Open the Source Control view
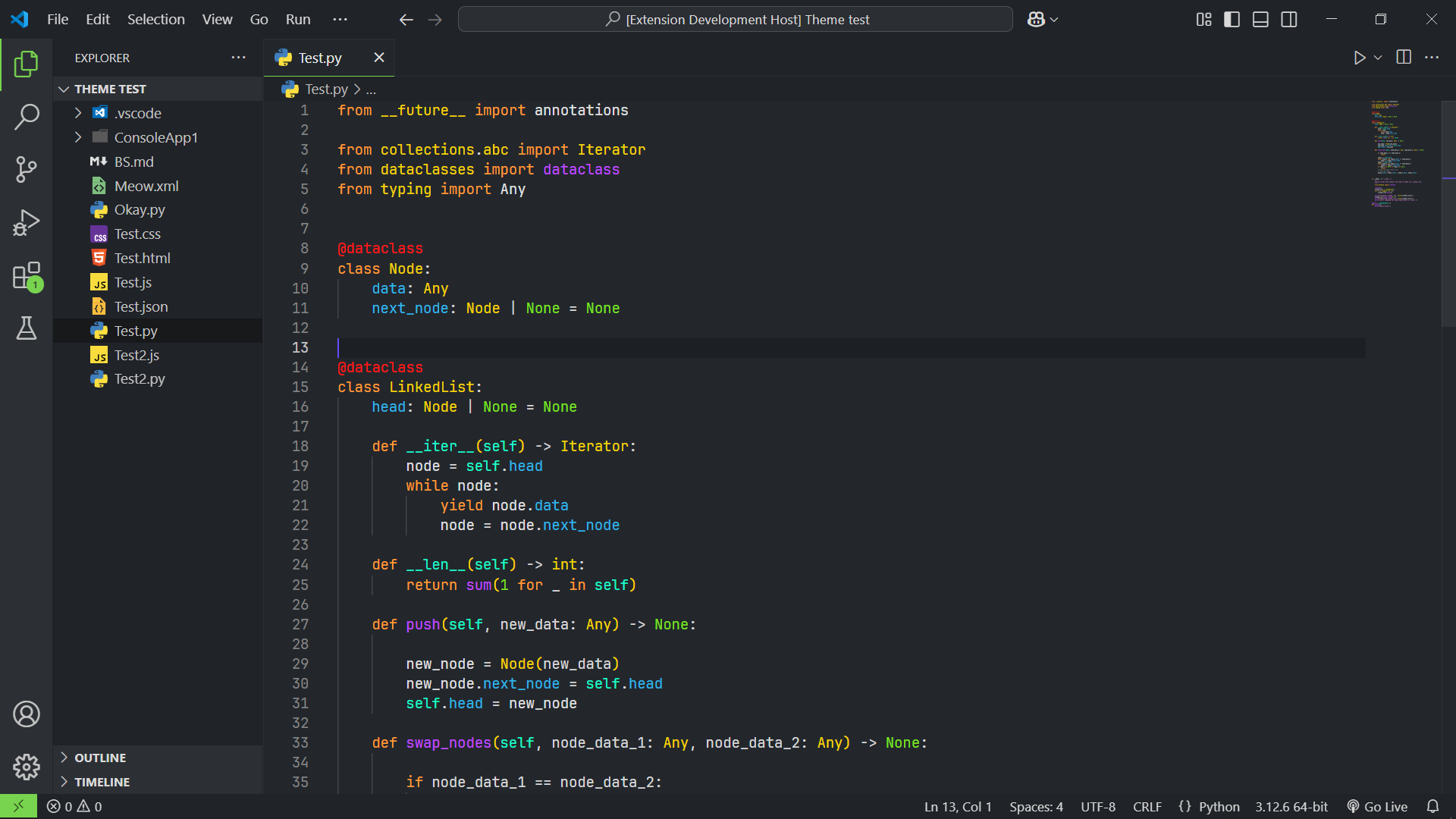 tap(27, 169)
